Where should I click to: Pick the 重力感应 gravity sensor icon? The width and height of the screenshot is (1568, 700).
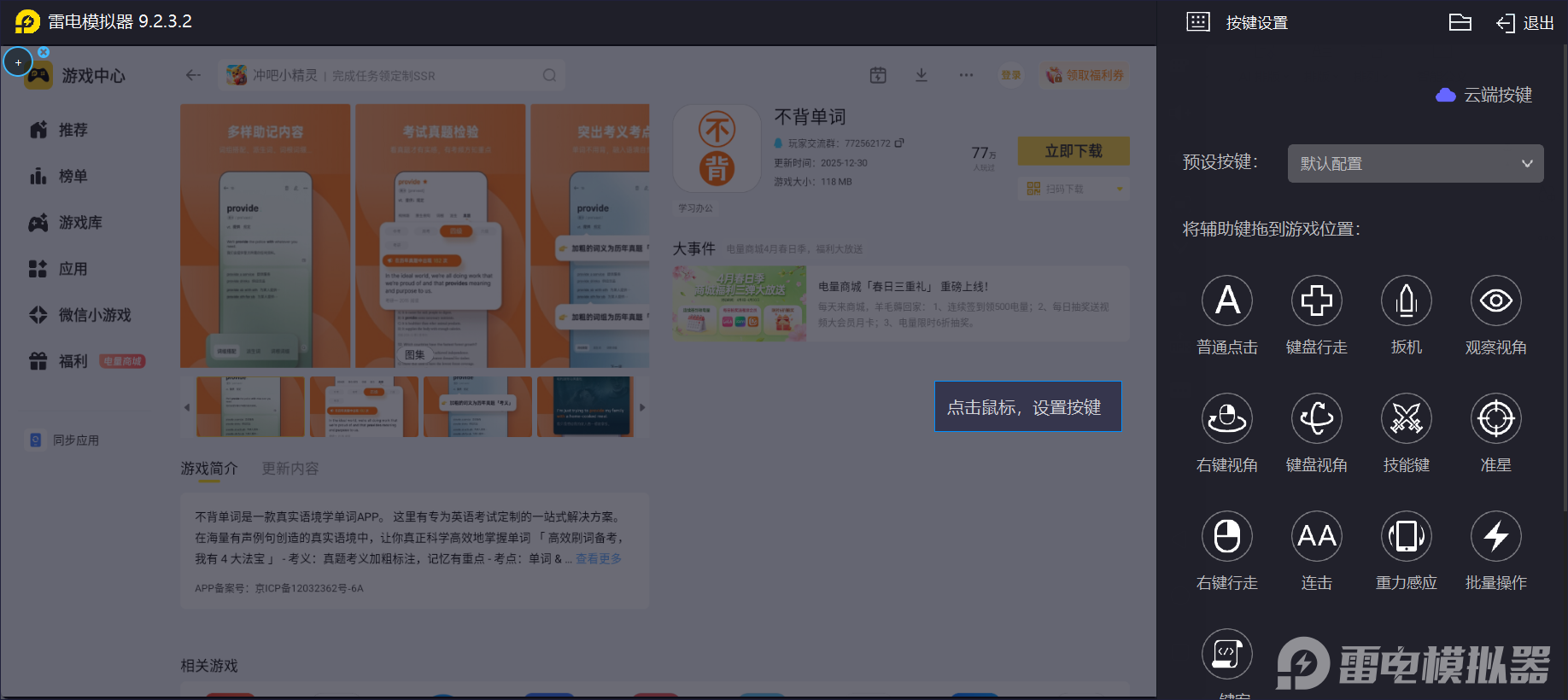coord(1407,536)
